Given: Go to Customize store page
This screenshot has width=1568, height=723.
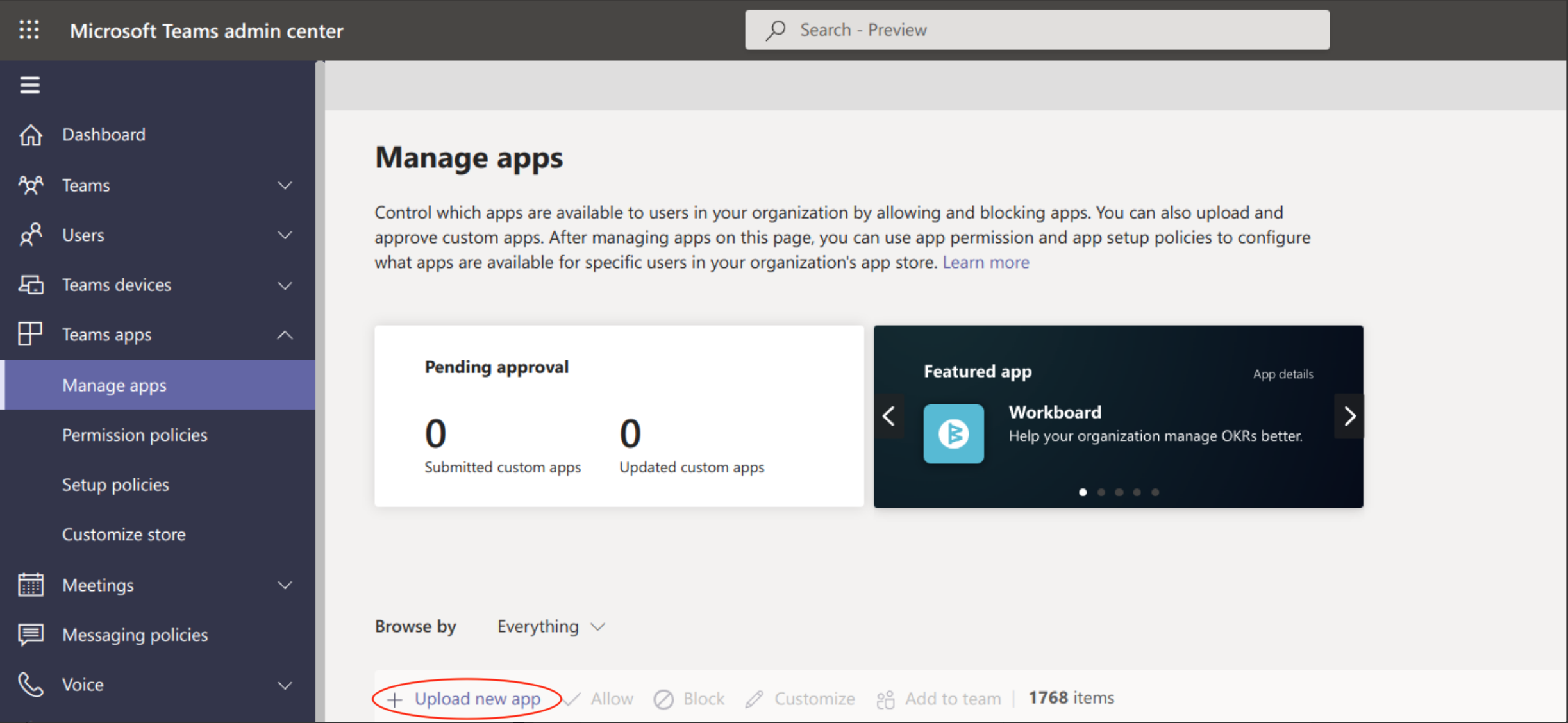Looking at the screenshot, I should (124, 535).
